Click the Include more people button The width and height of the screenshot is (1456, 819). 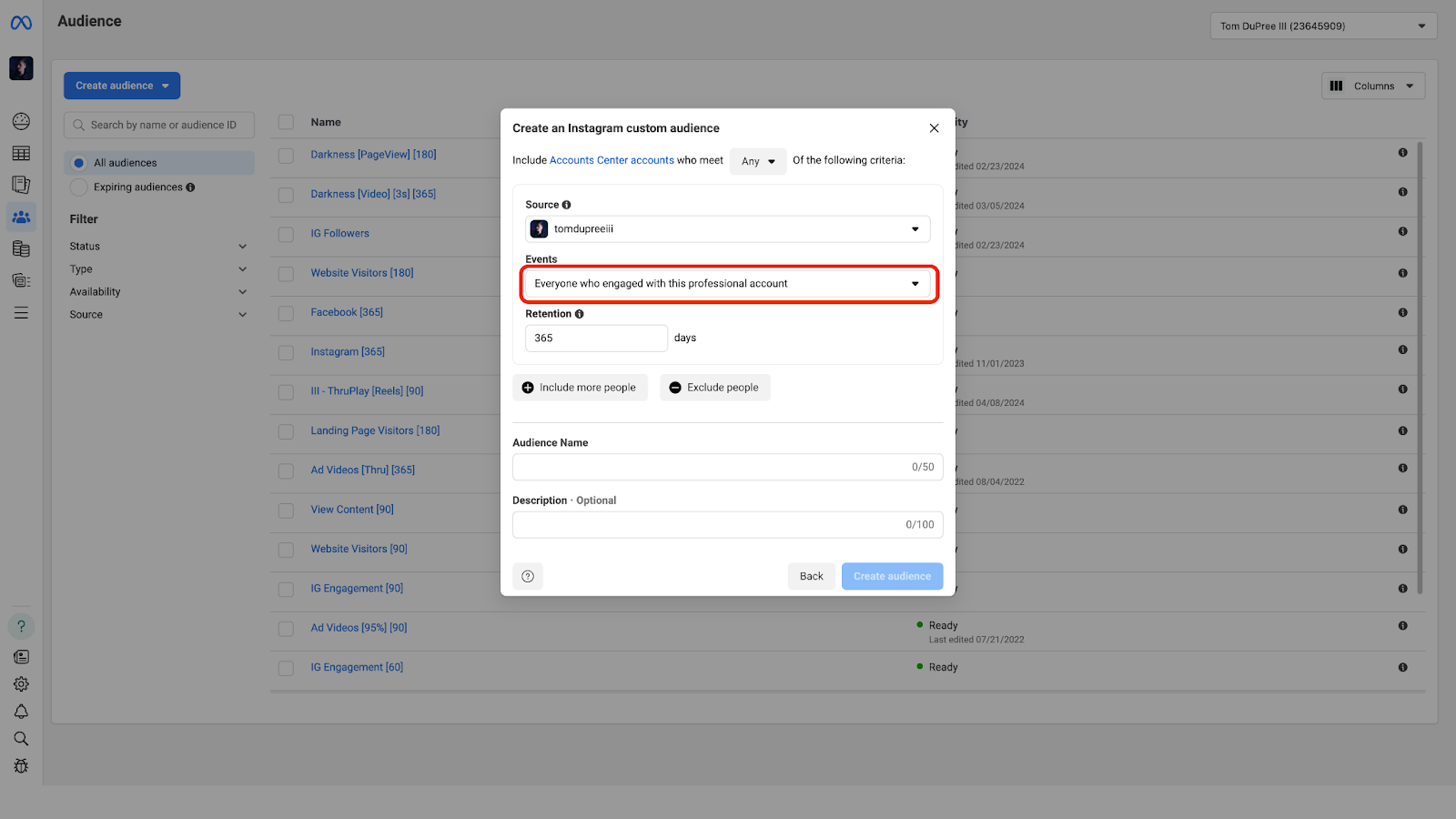coord(580,388)
